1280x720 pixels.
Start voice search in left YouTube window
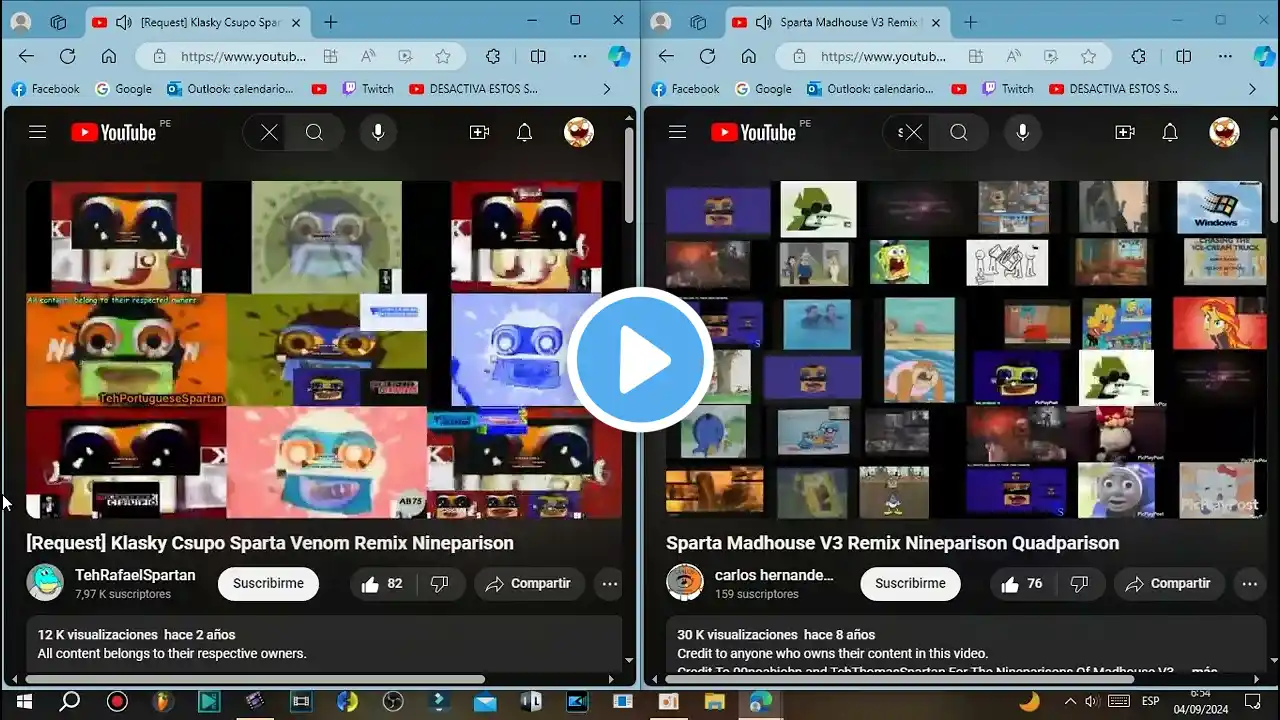378,132
